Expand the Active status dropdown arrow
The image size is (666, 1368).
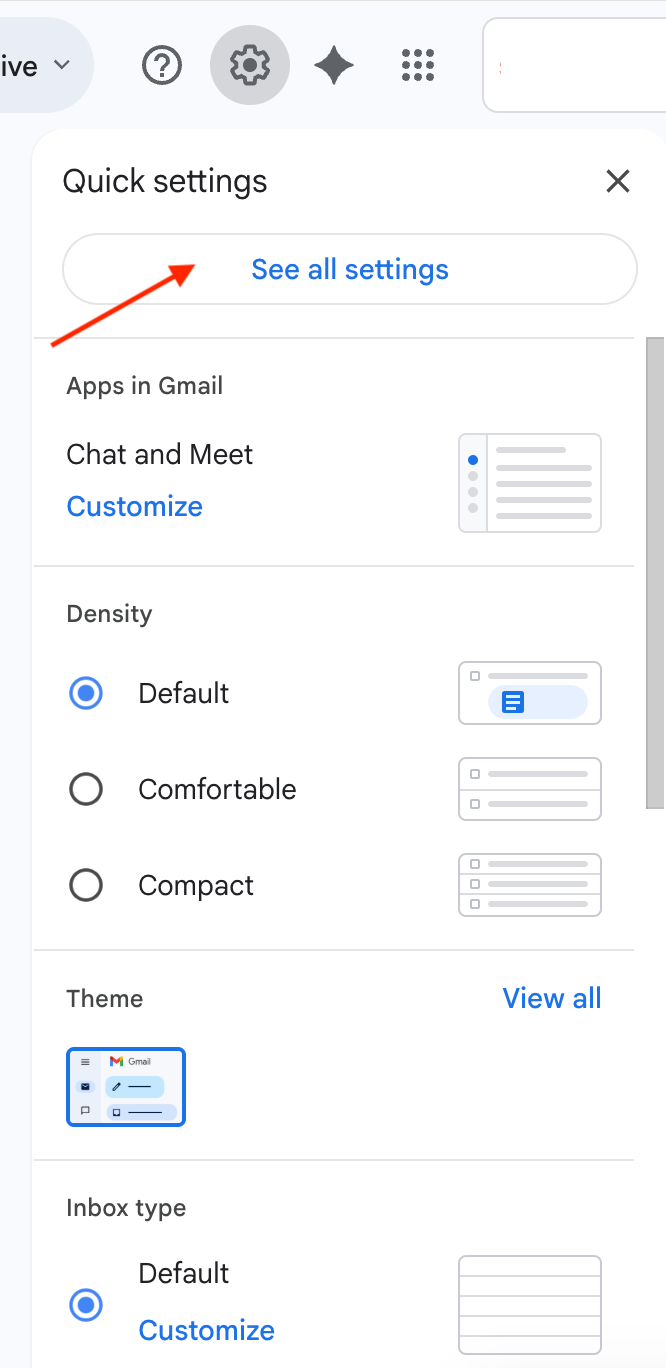click(62, 66)
